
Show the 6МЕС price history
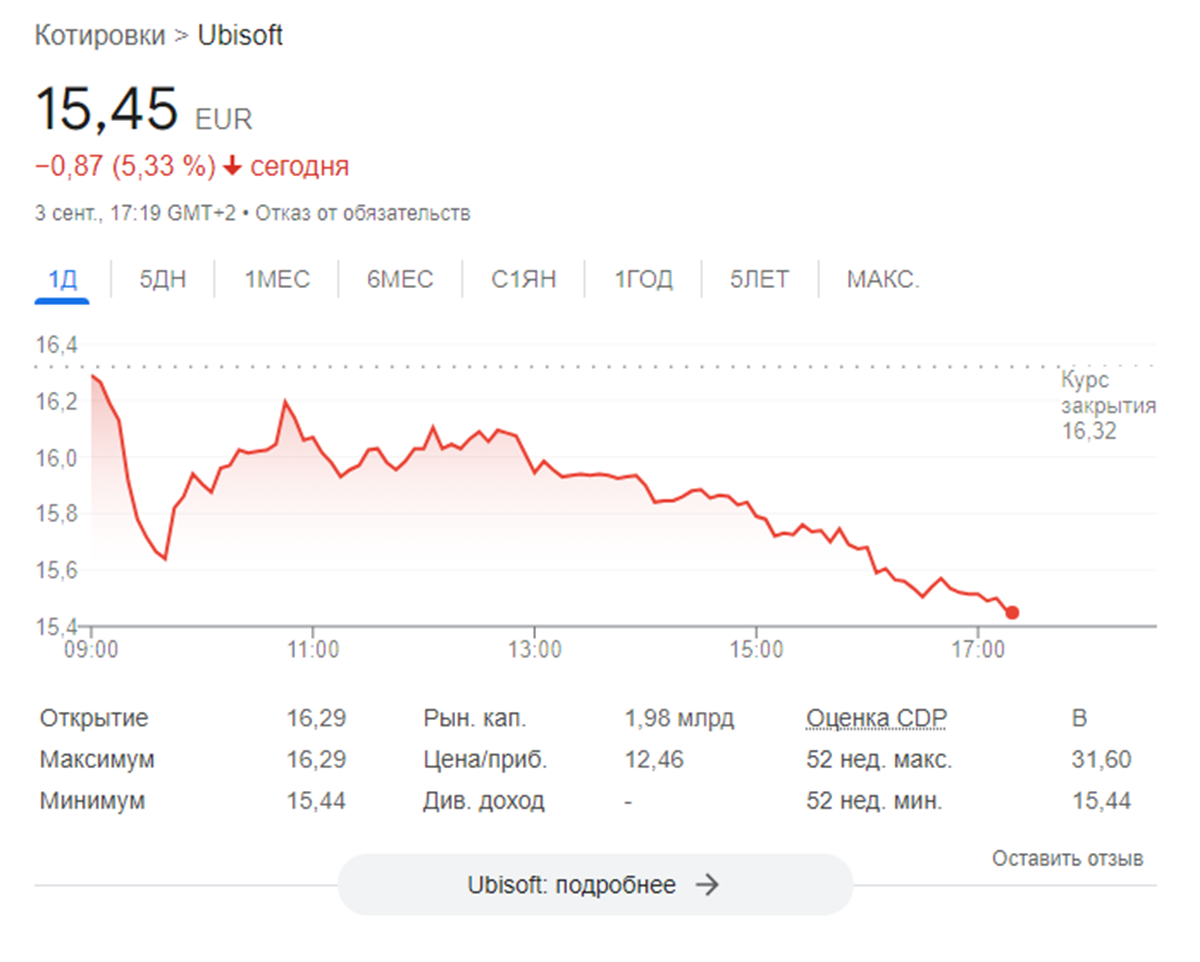click(400, 280)
